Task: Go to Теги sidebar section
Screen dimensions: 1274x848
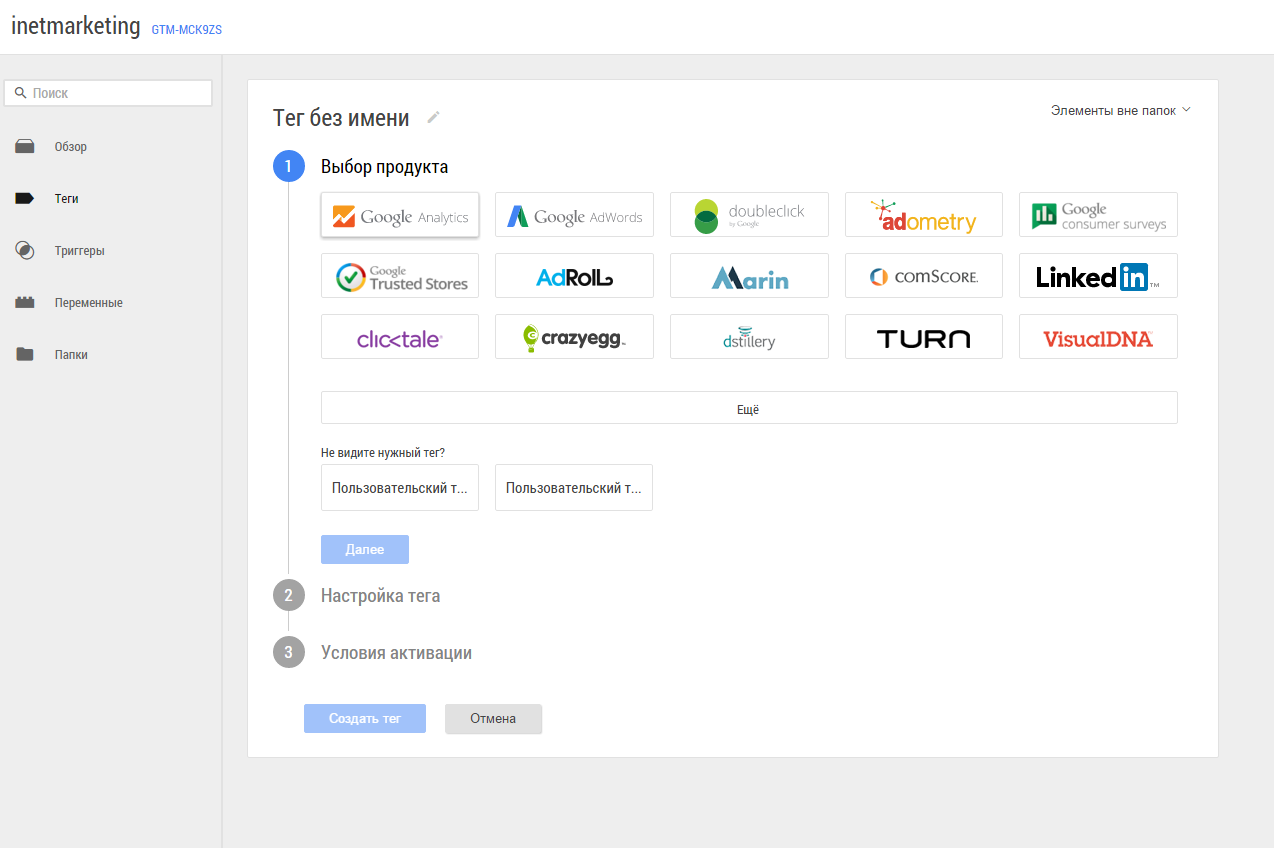Action: (x=67, y=199)
